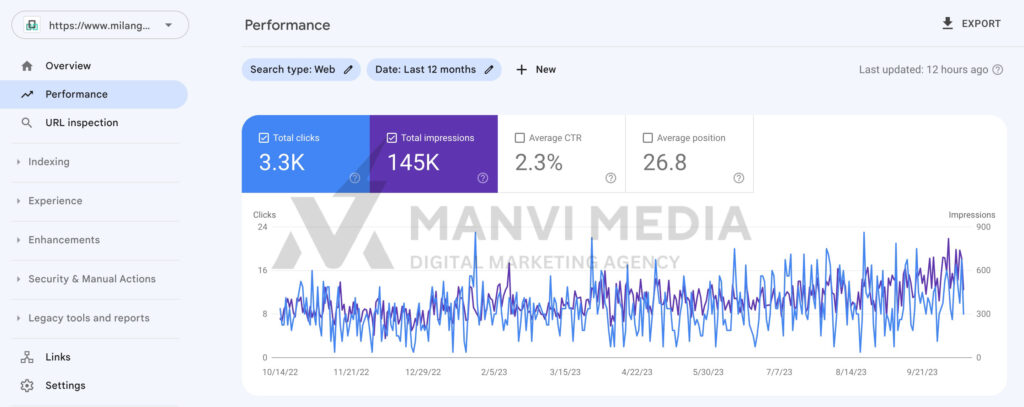
Task: Uncheck the Total clicks checkbox
Action: pyautogui.click(x=264, y=138)
